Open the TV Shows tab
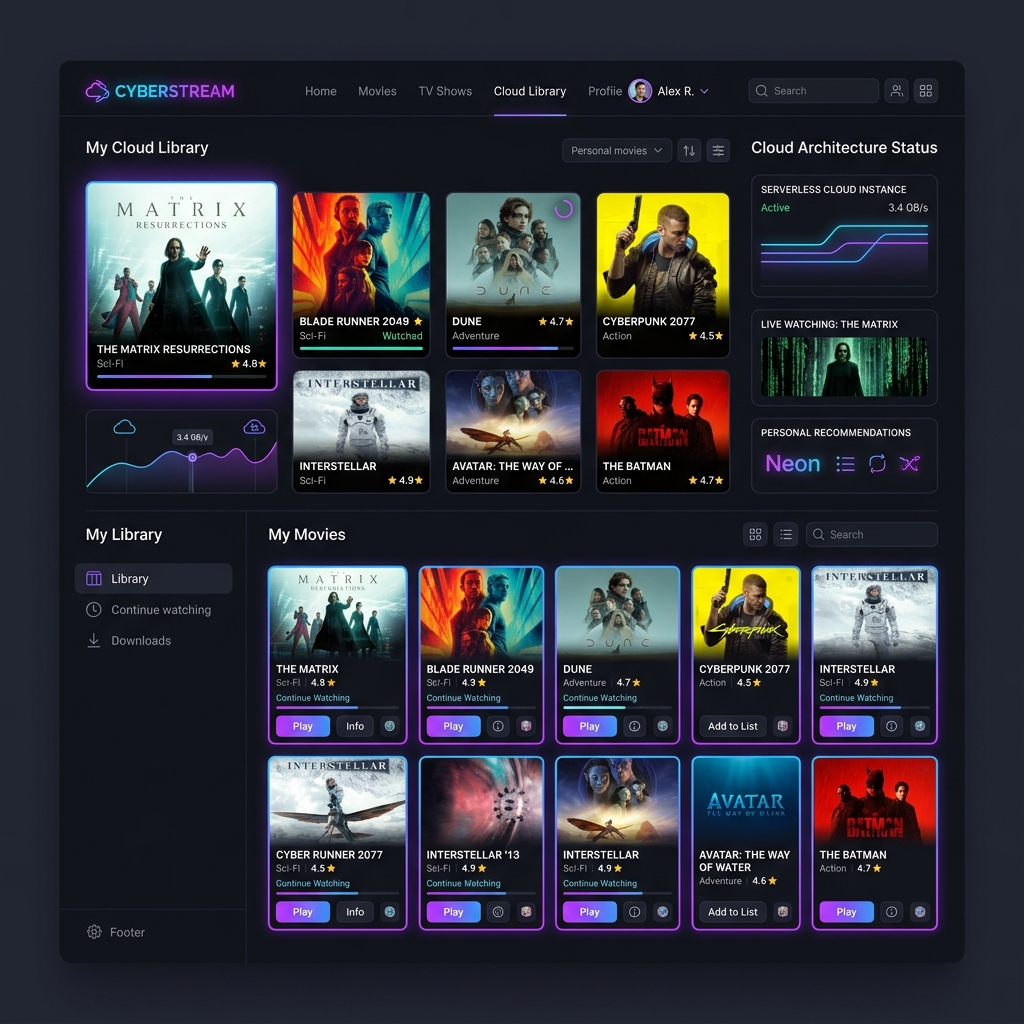This screenshot has width=1024, height=1024. pos(445,91)
